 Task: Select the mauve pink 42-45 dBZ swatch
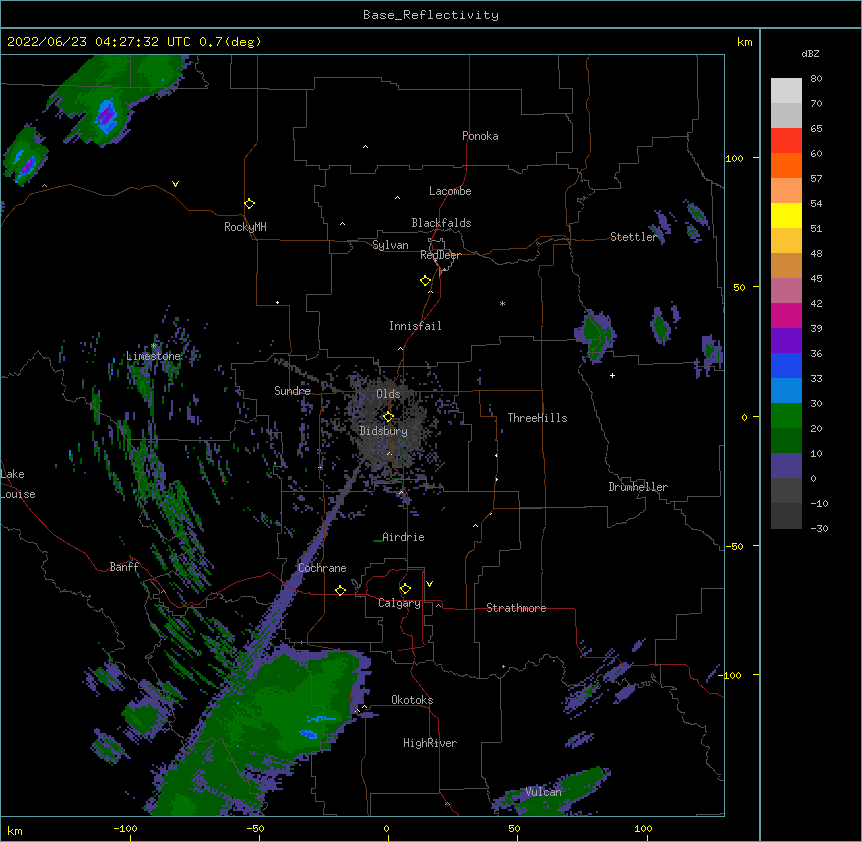pos(786,290)
